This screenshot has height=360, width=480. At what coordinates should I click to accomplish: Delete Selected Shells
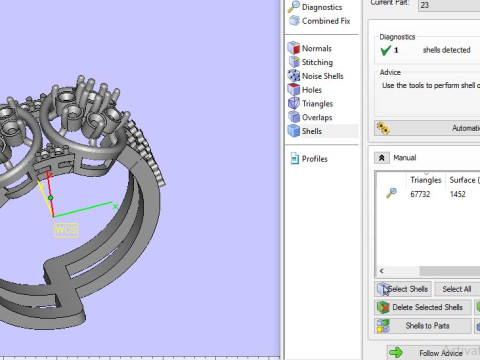click(x=423, y=307)
